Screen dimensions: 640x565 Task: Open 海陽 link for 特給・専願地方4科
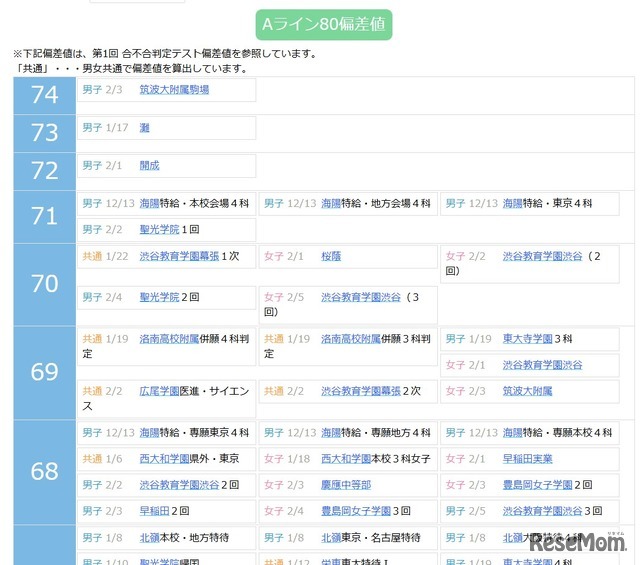[331, 432]
